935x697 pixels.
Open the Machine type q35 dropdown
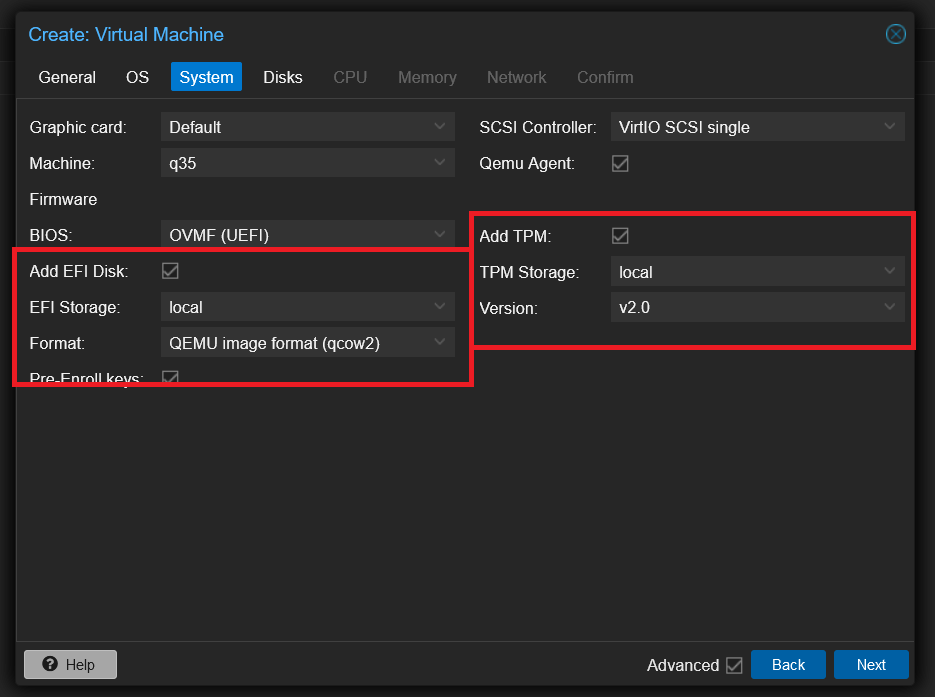pos(308,163)
